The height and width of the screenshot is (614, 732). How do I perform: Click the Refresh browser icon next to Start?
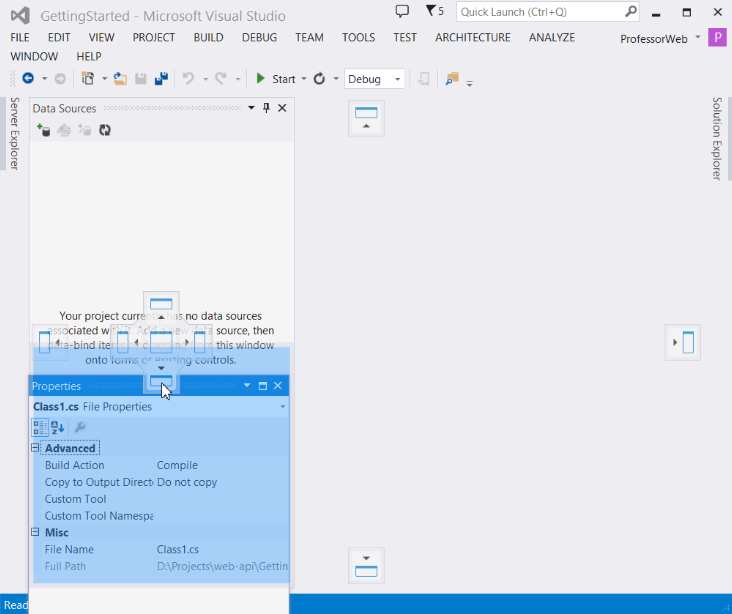[x=319, y=79]
